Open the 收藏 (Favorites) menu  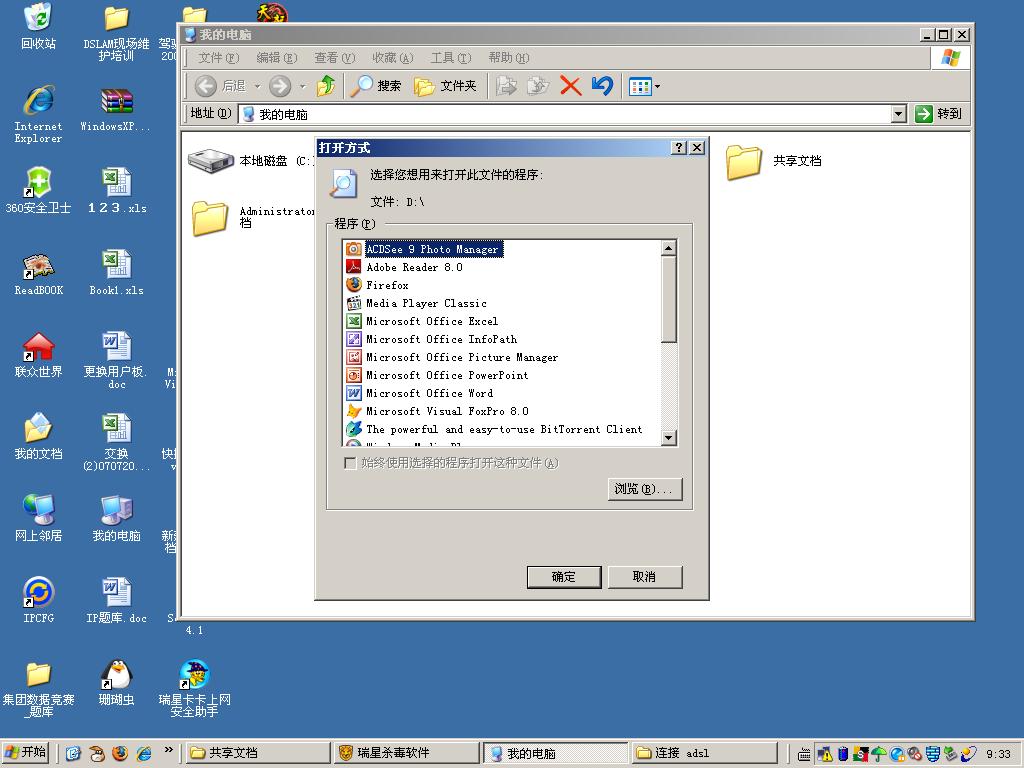tap(393, 57)
